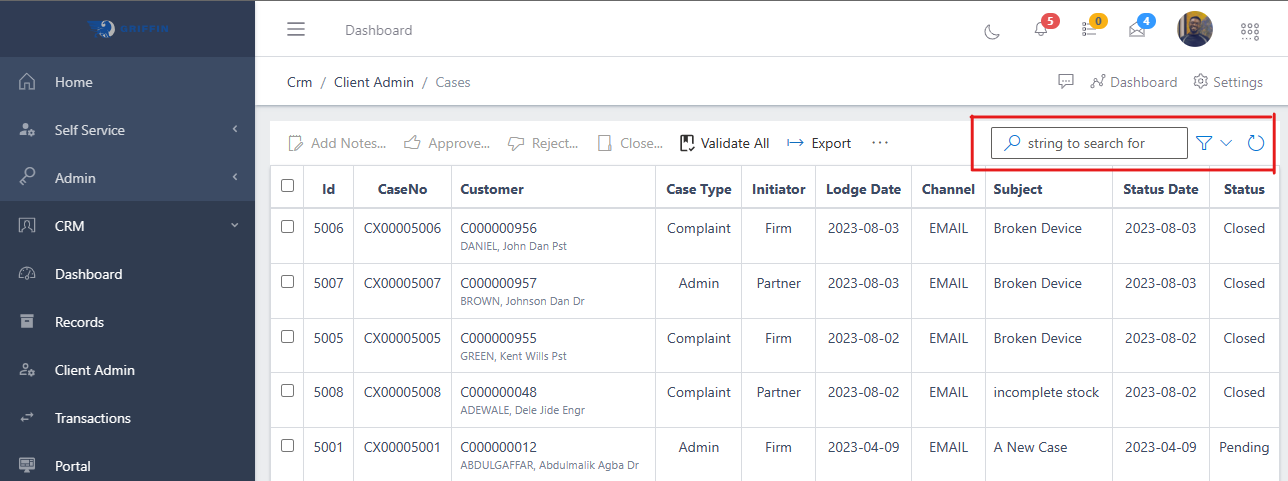Click the Records archive box icon
The height and width of the screenshot is (481, 1288).
28,322
